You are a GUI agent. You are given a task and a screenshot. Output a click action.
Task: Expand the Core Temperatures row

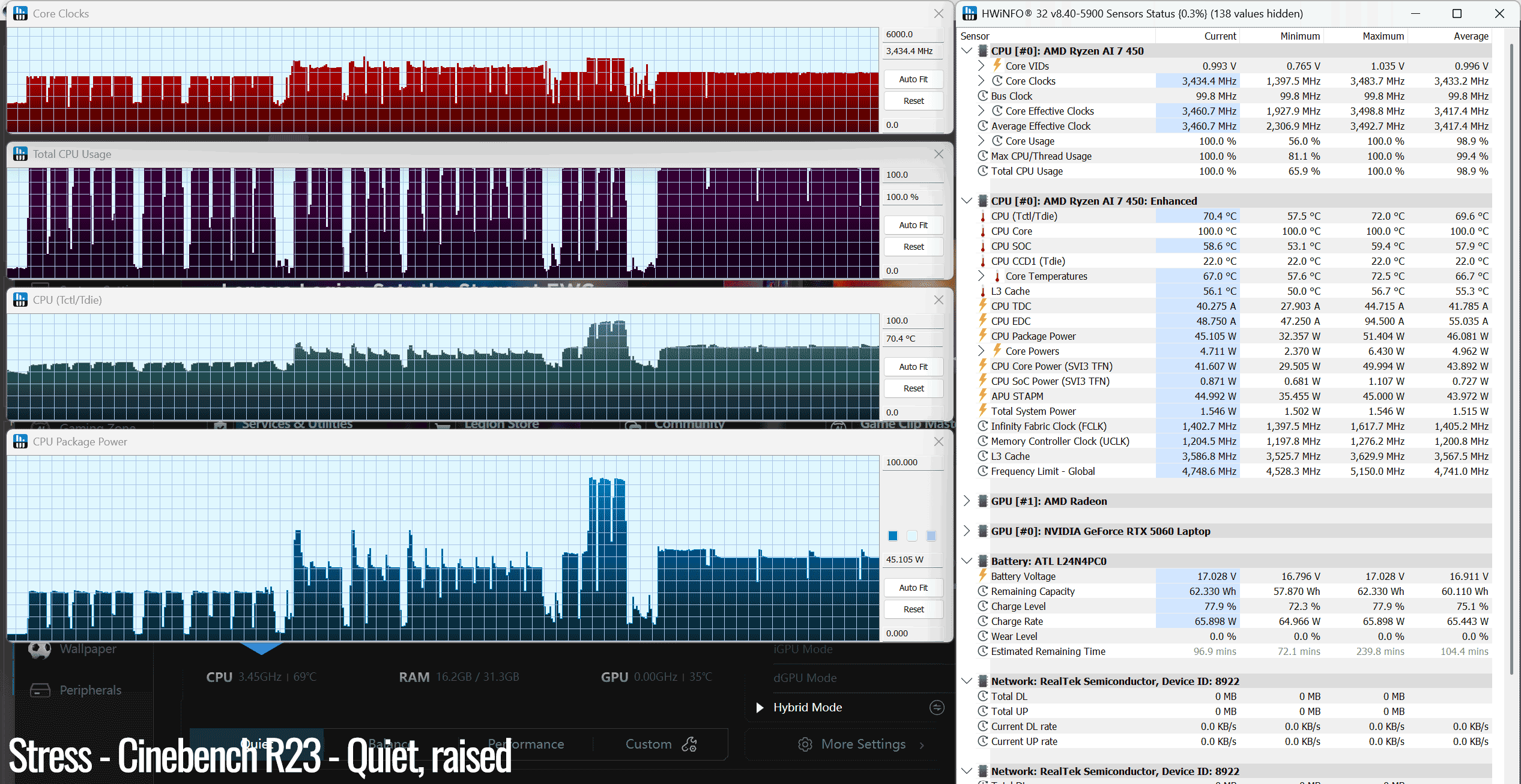981,276
